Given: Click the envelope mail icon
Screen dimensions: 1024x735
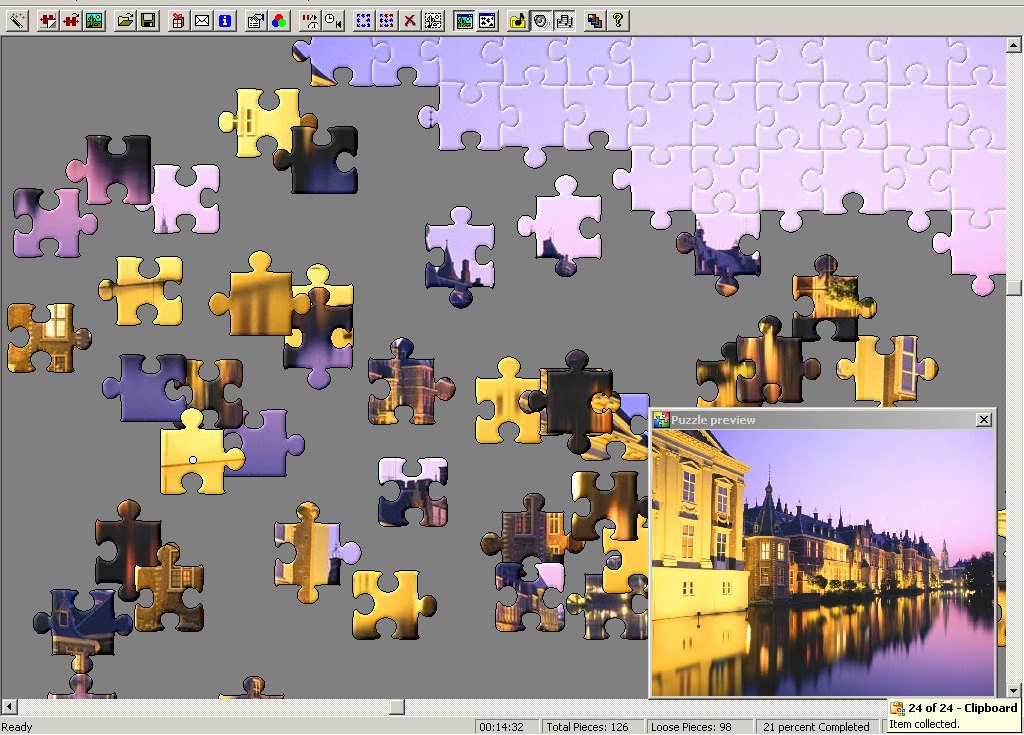Looking at the screenshot, I should [202, 20].
